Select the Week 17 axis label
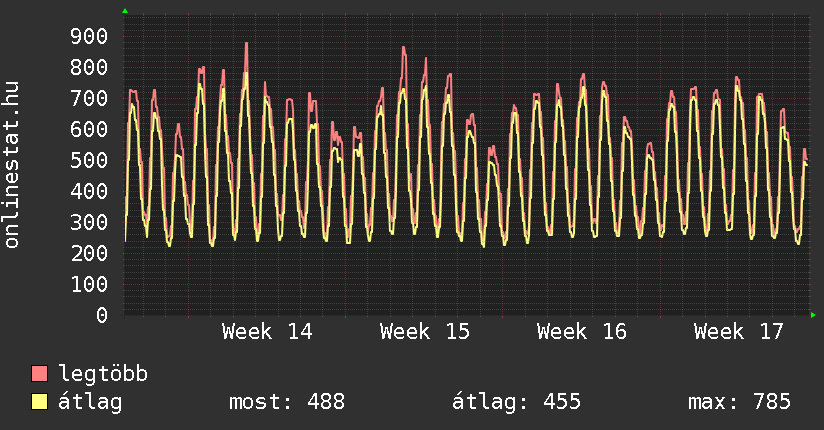 point(740,332)
